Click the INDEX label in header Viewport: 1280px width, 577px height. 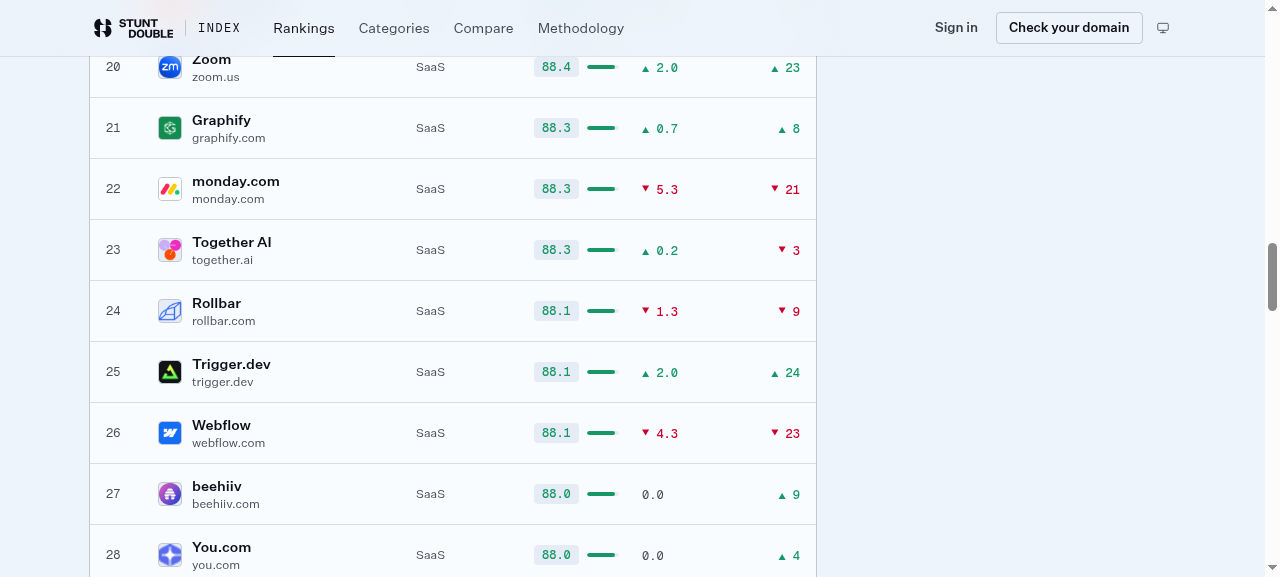[x=219, y=28]
